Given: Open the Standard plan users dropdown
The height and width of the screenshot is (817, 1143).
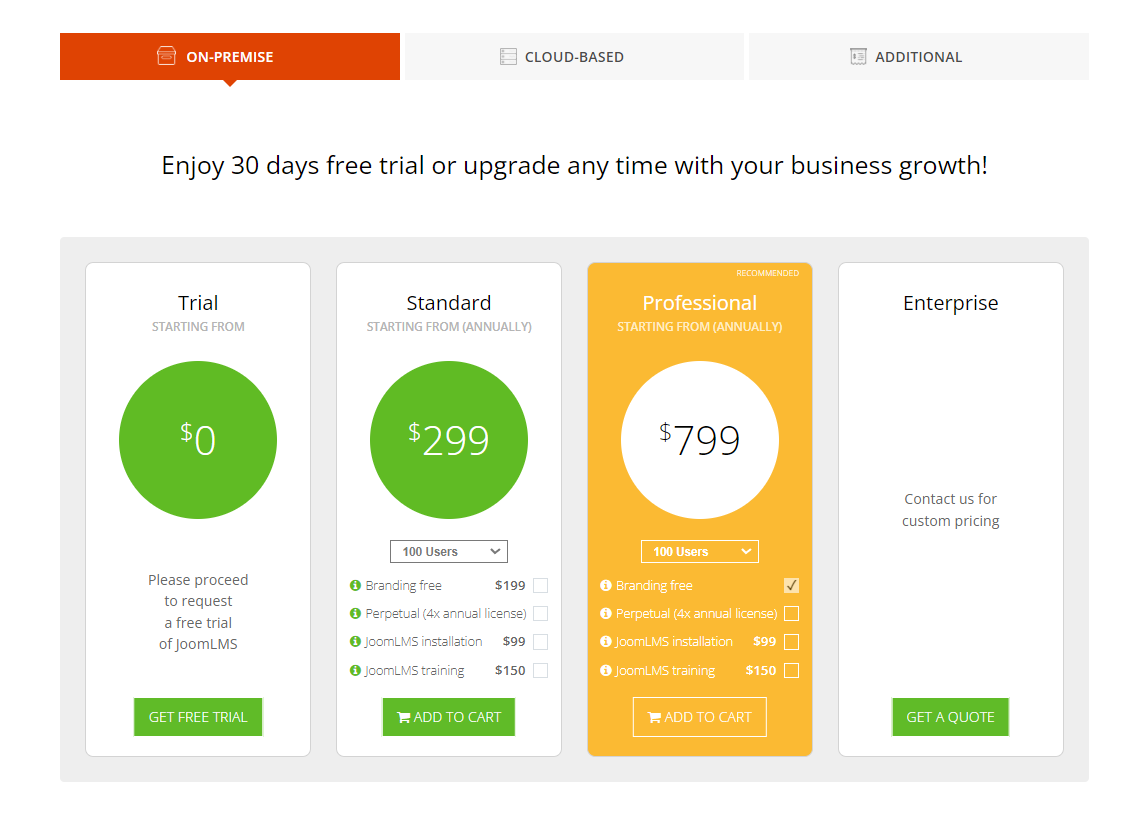Looking at the screenshot, I should point(449,552).
